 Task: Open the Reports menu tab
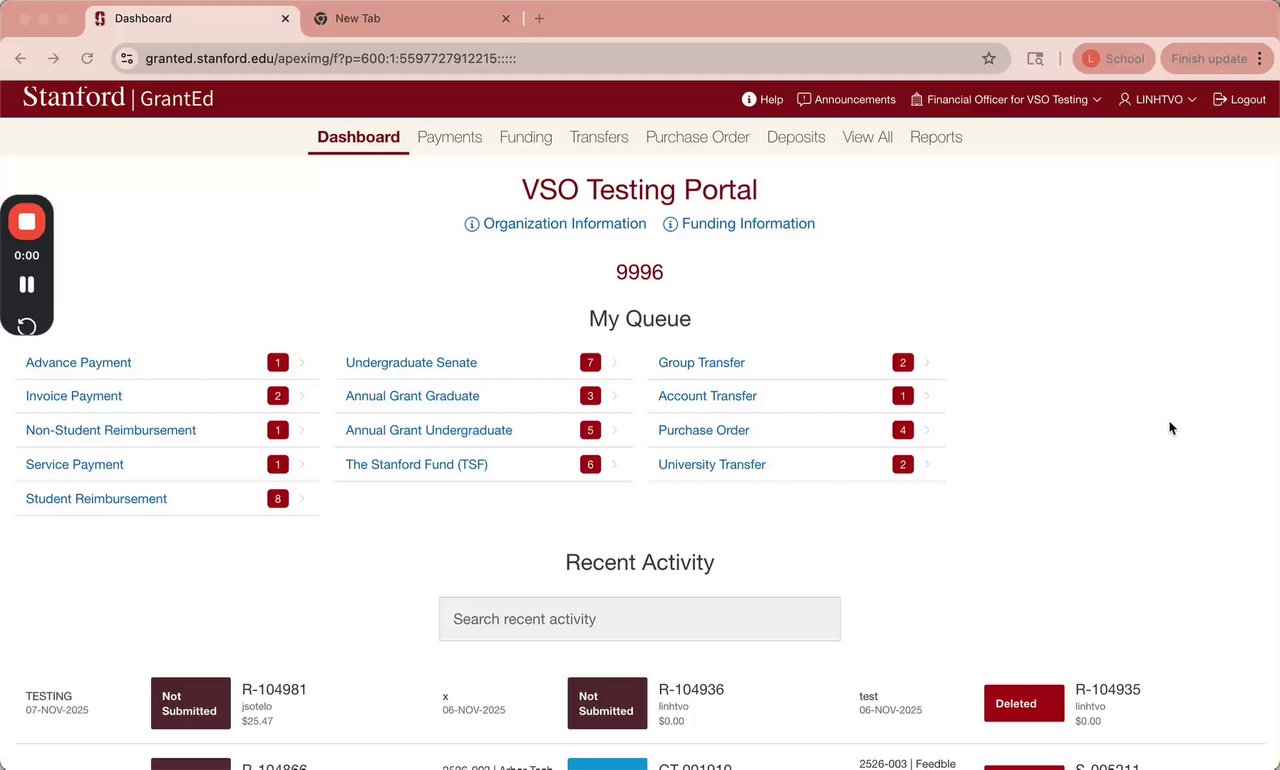[x=936, y=137]
